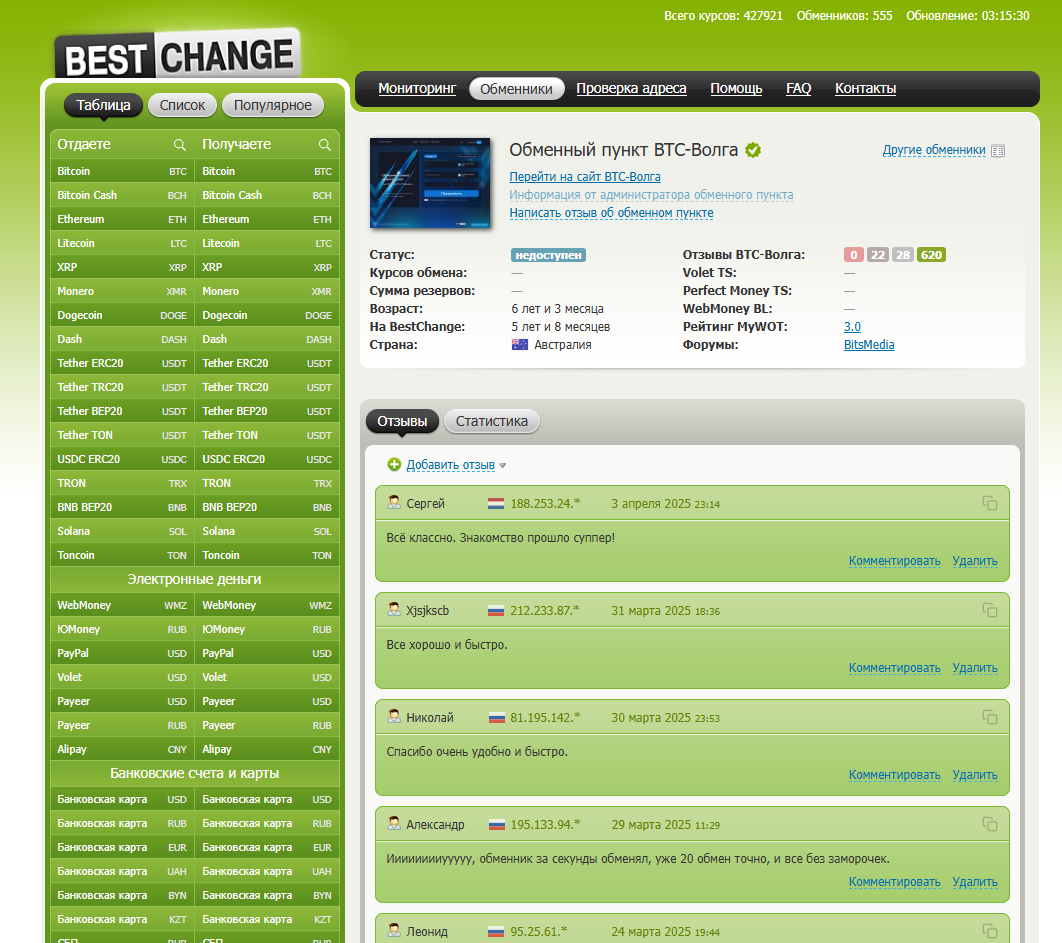Click the user avatar icon next to Александр
The height and width of the screenshot is (943, 1062).
[394, 824]
